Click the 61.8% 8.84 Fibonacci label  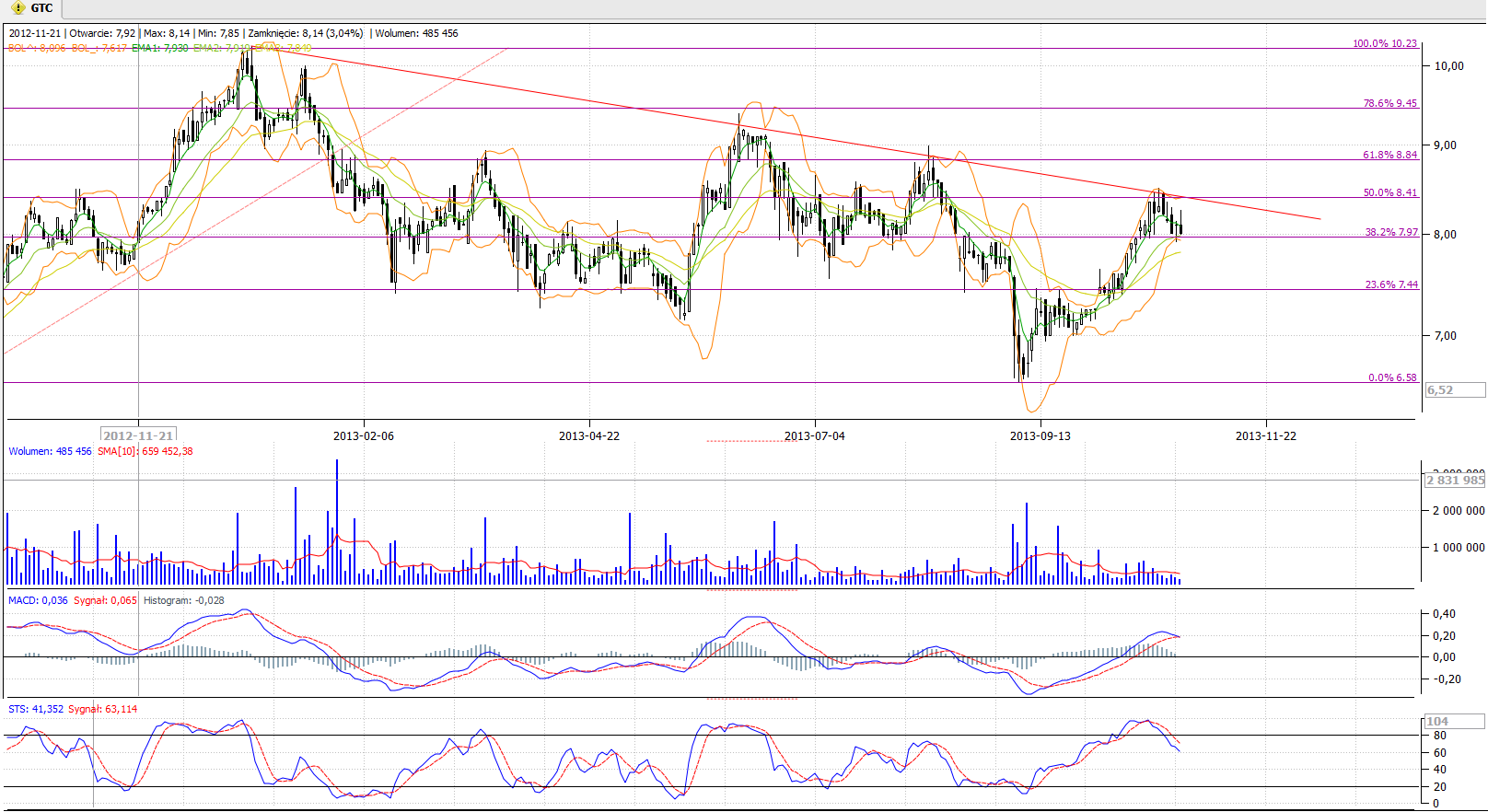click(x=1390, y=155)
